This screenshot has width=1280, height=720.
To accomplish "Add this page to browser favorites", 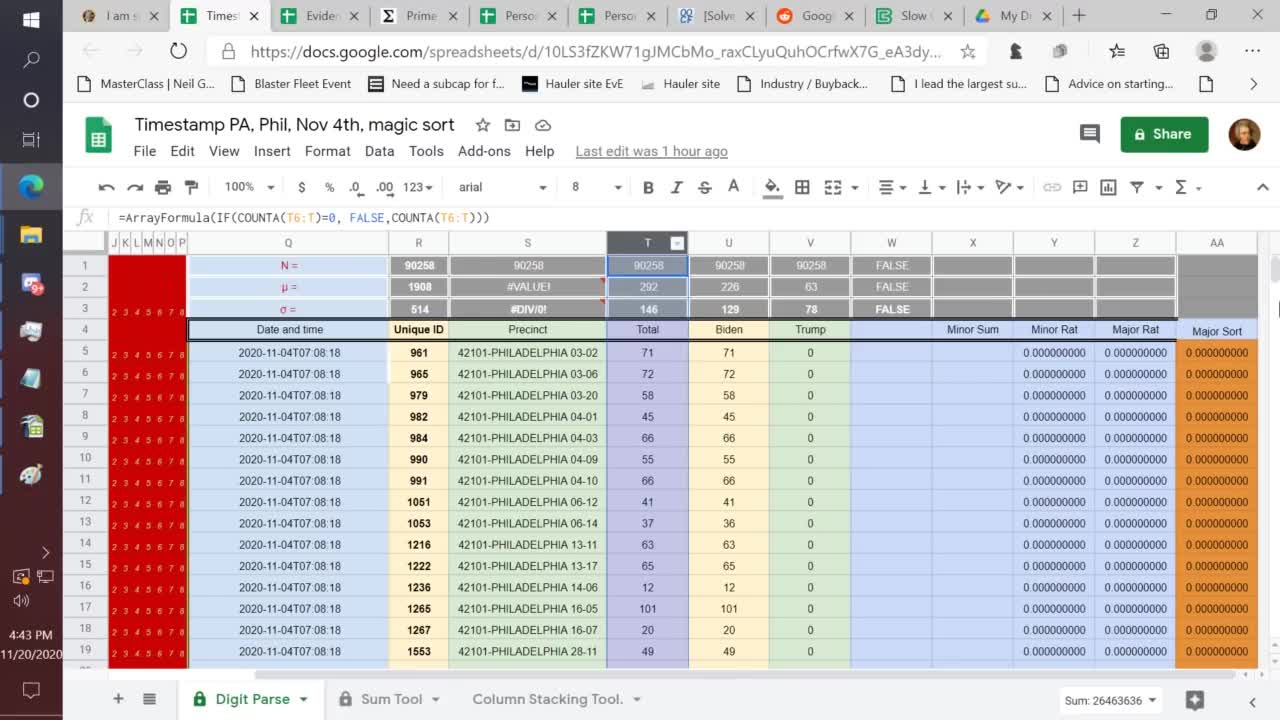I will [967, 51].
